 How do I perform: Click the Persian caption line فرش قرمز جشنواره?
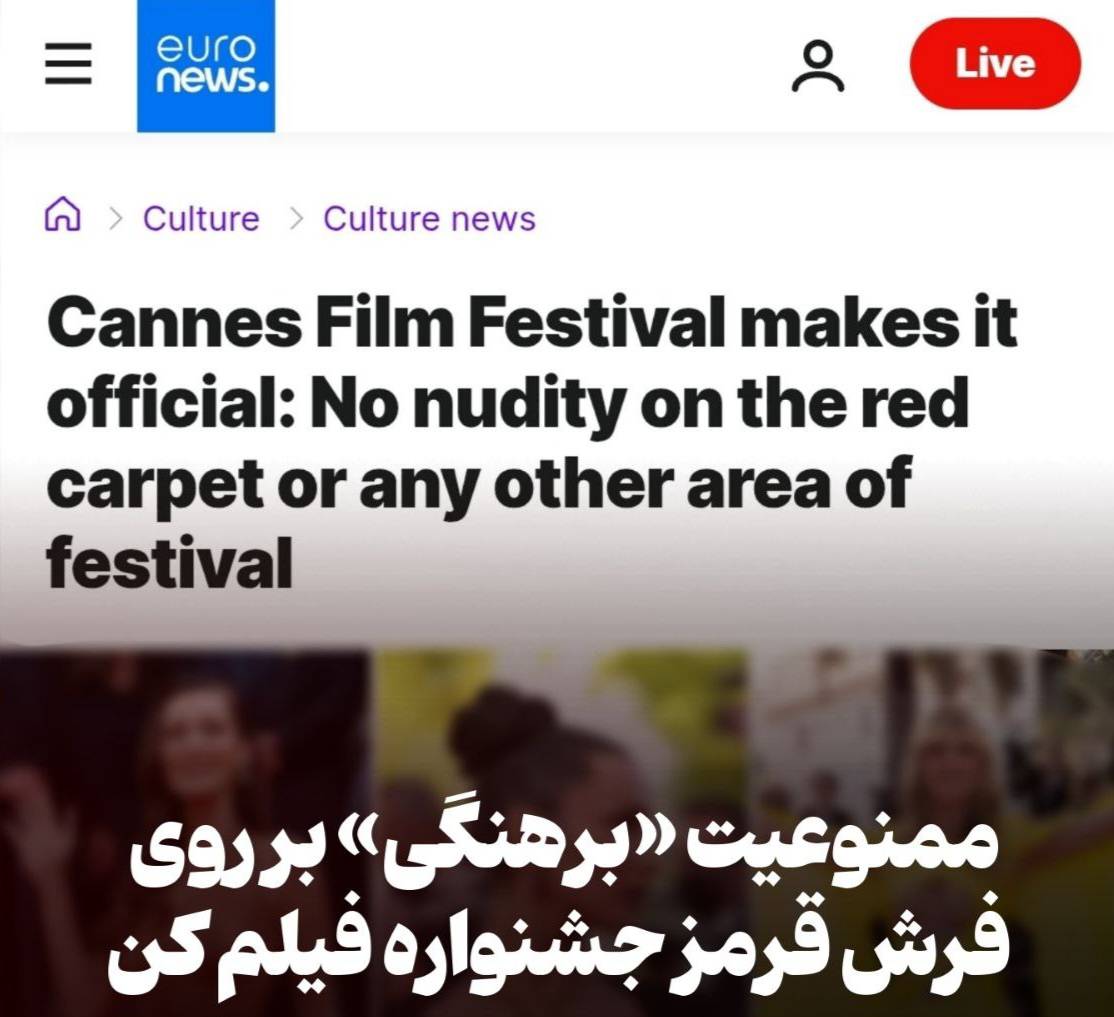[x=558, y=953]
